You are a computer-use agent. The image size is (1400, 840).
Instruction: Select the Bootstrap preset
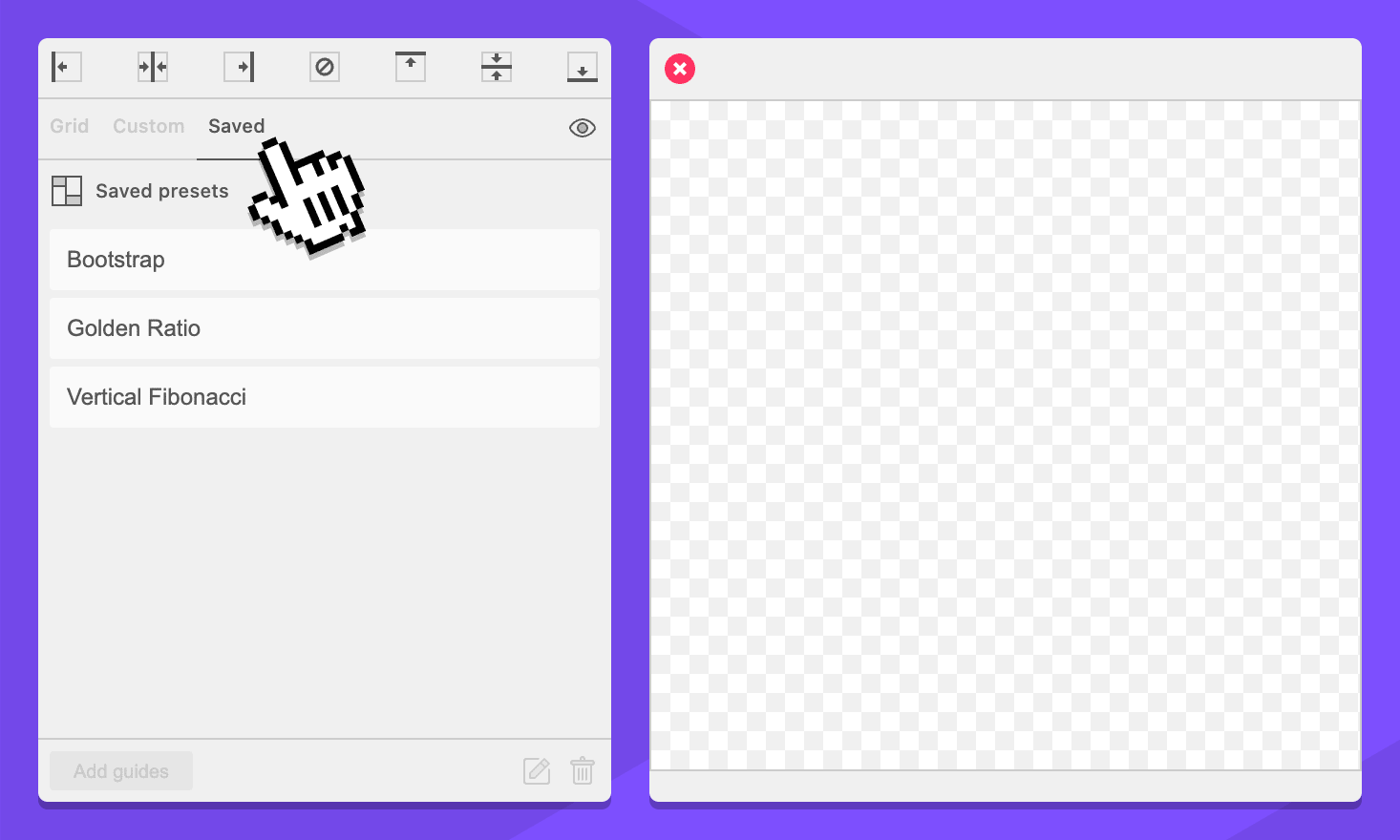point(325,260)
